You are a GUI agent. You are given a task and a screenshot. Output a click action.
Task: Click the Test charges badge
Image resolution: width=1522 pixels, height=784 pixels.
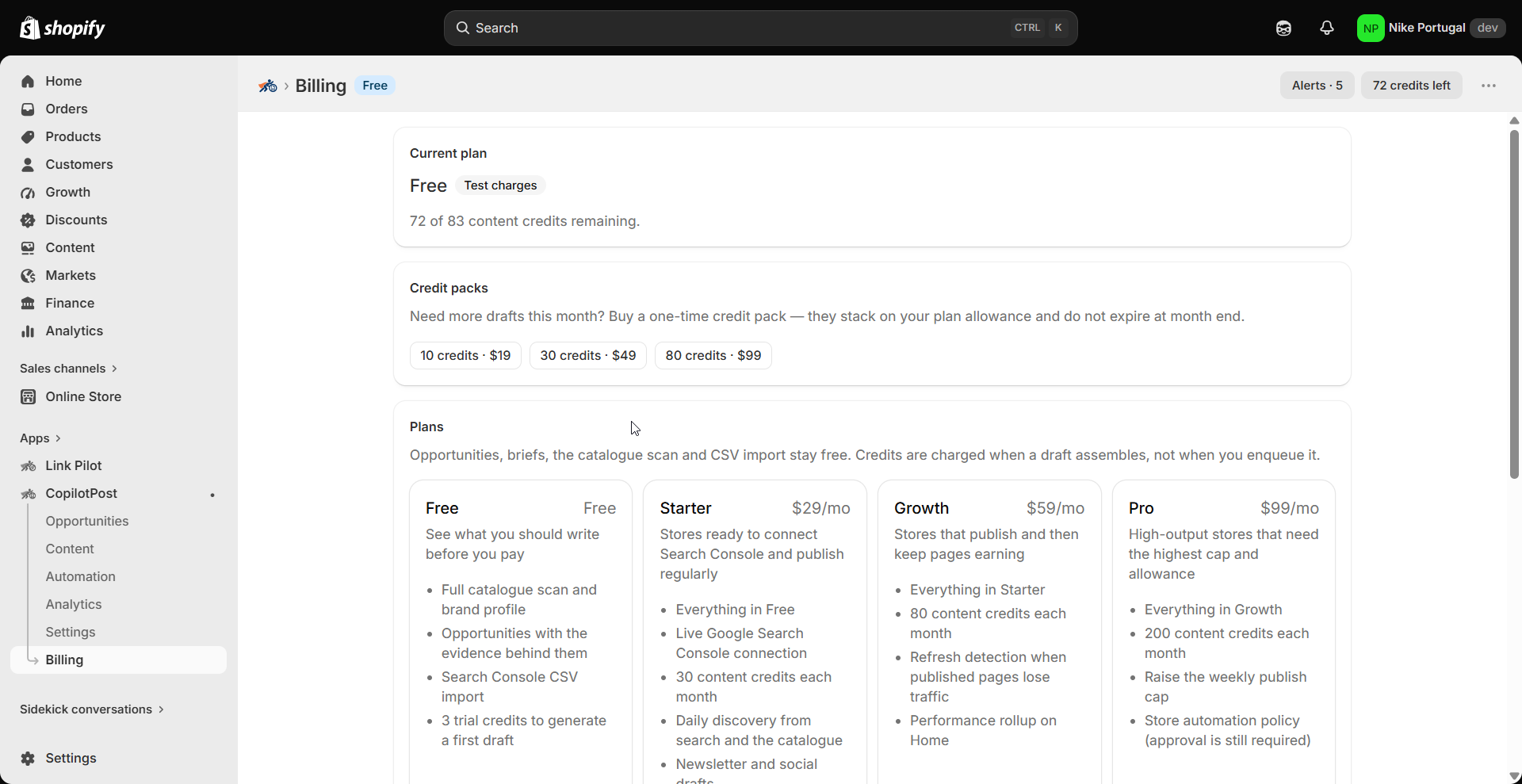pyautogui.click(x=500, y=185)
